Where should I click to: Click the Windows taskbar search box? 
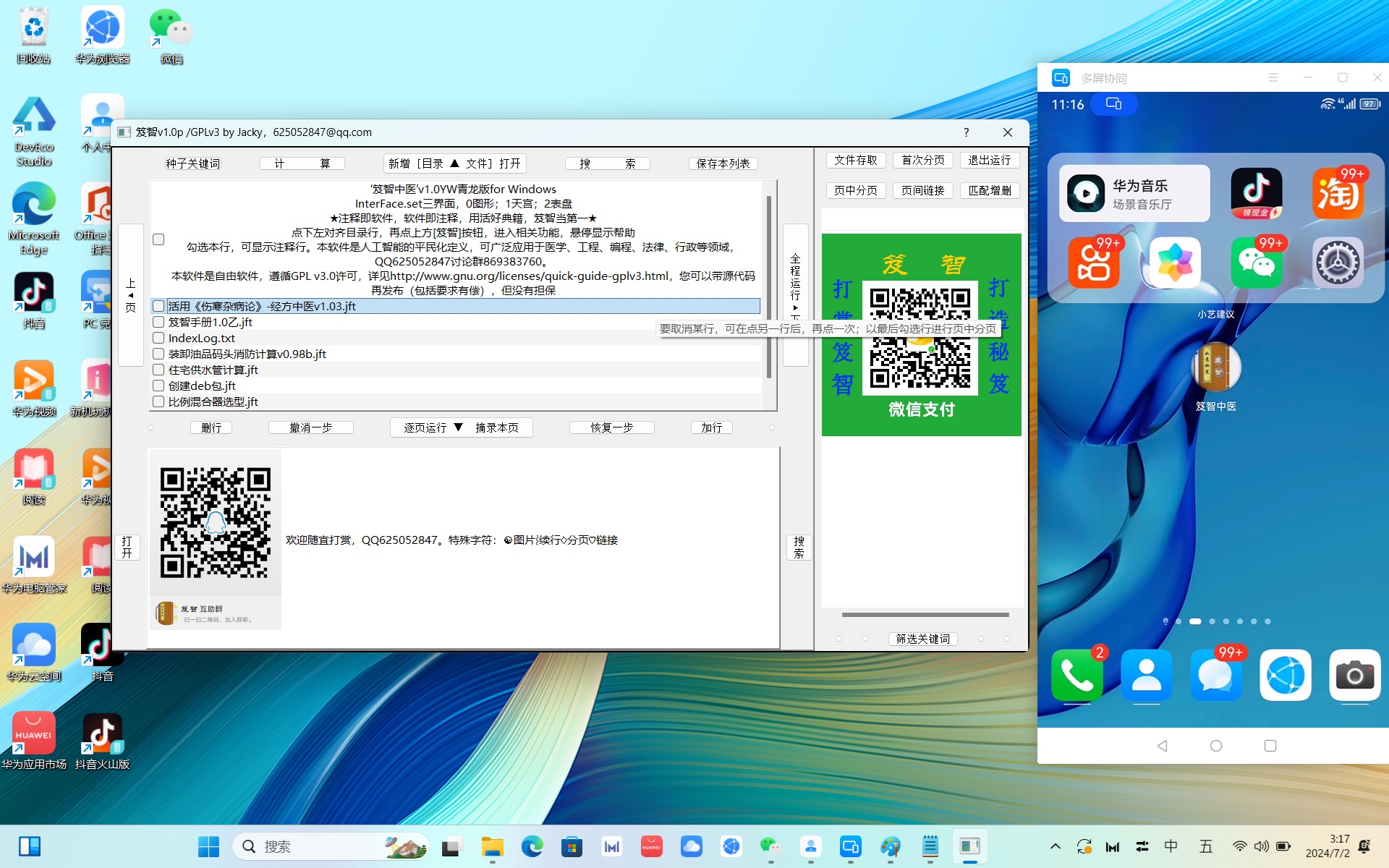click(331, 846)
